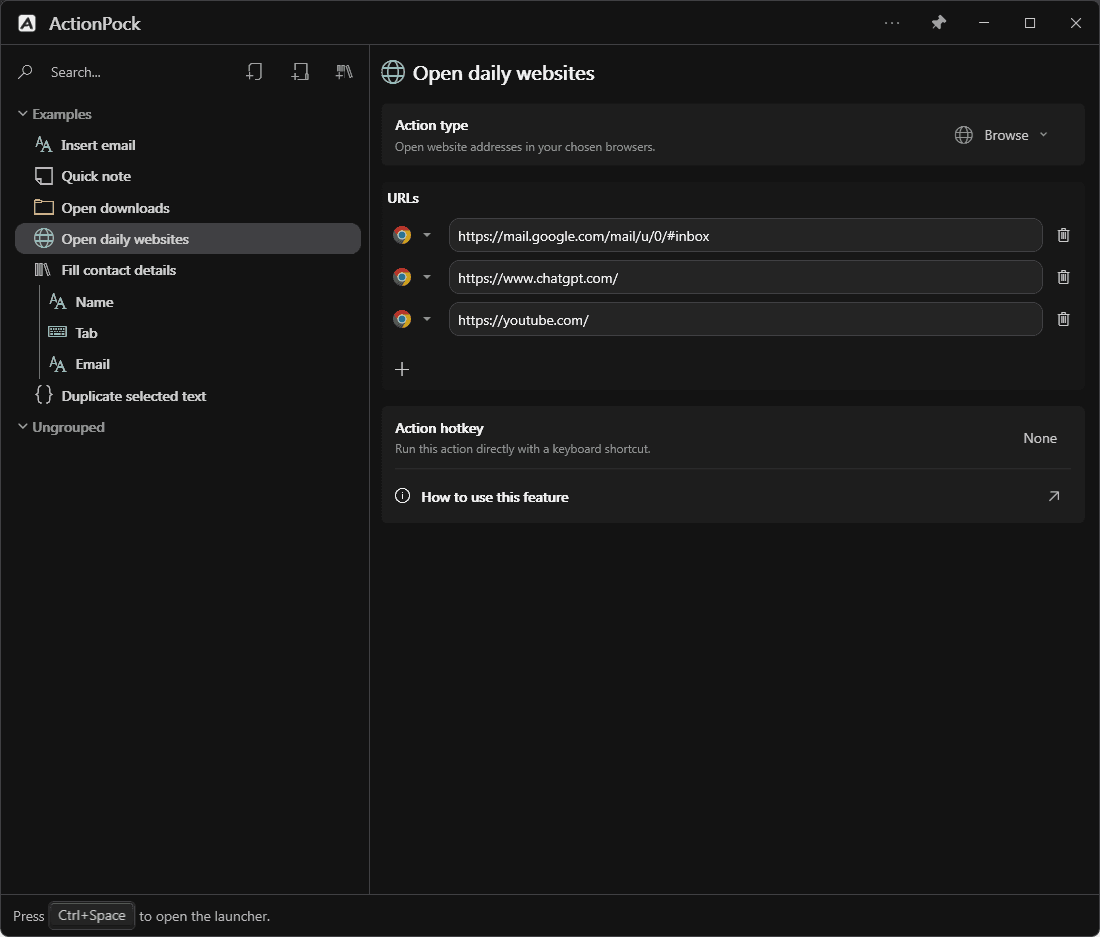1100x937 pixels.
Task: Click the youtube.com URL field
Action: coord(745,319)
